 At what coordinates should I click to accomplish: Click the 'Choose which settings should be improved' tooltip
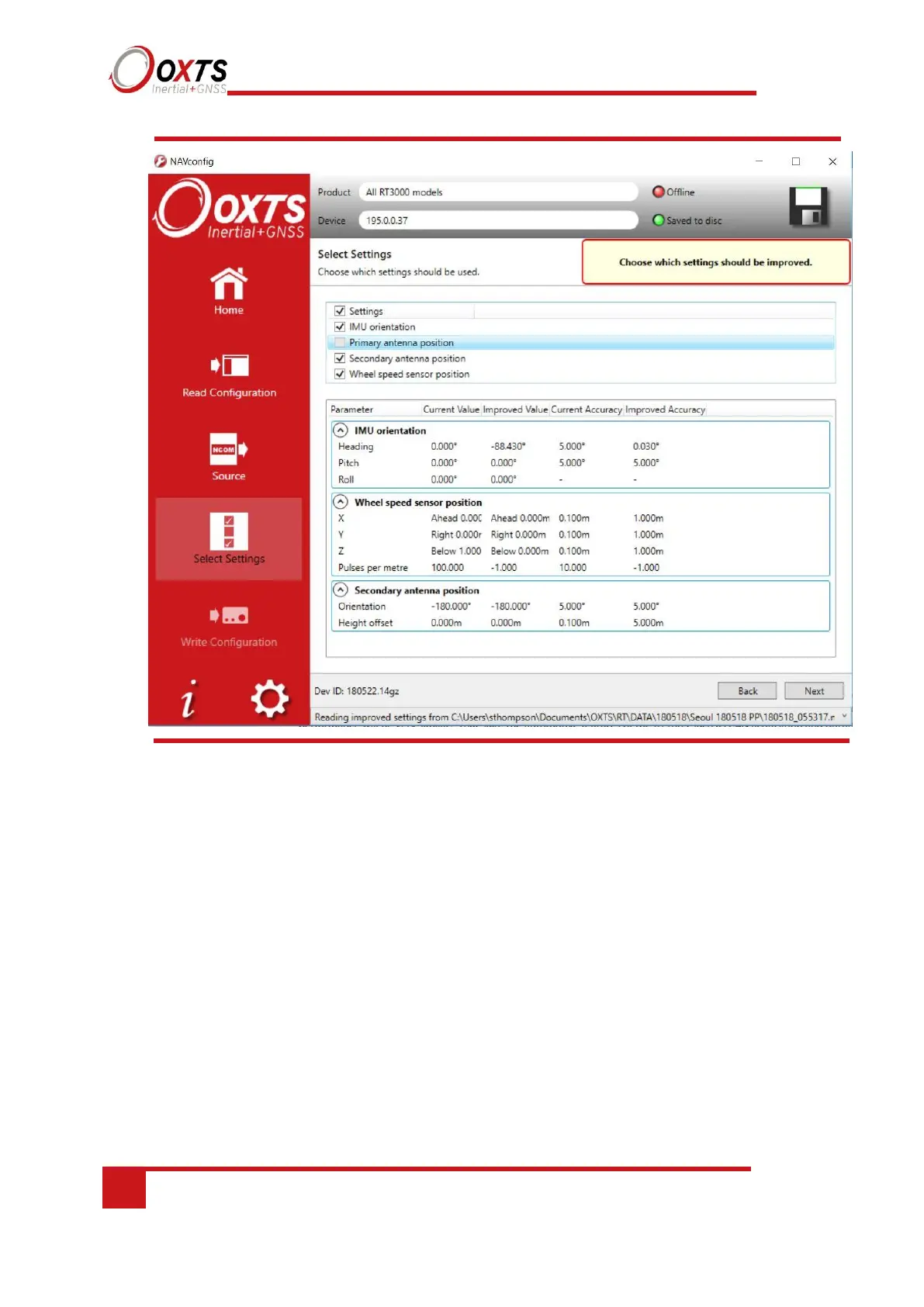click(x=716, y=262)
